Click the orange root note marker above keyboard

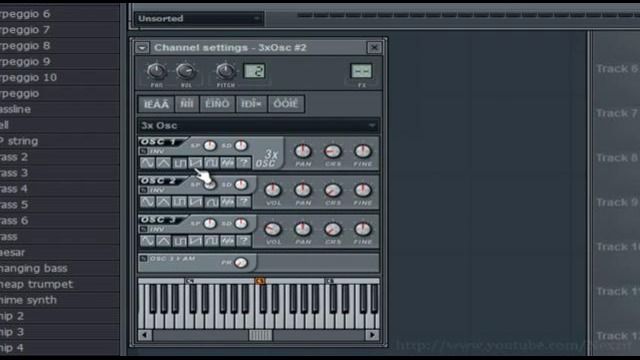260,281
